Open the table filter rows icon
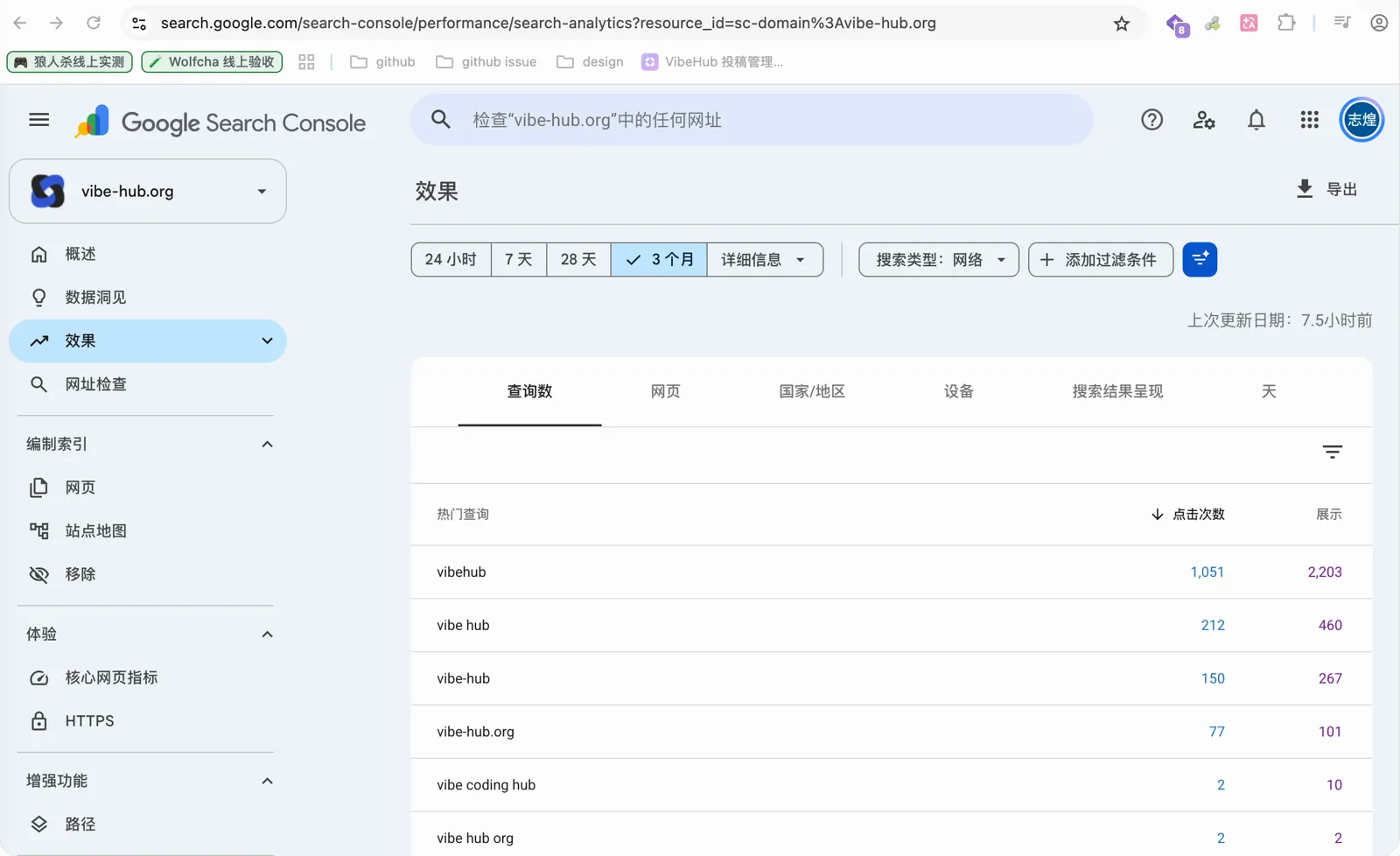This screenshot has height=856, width=1400. point(1332,452)
